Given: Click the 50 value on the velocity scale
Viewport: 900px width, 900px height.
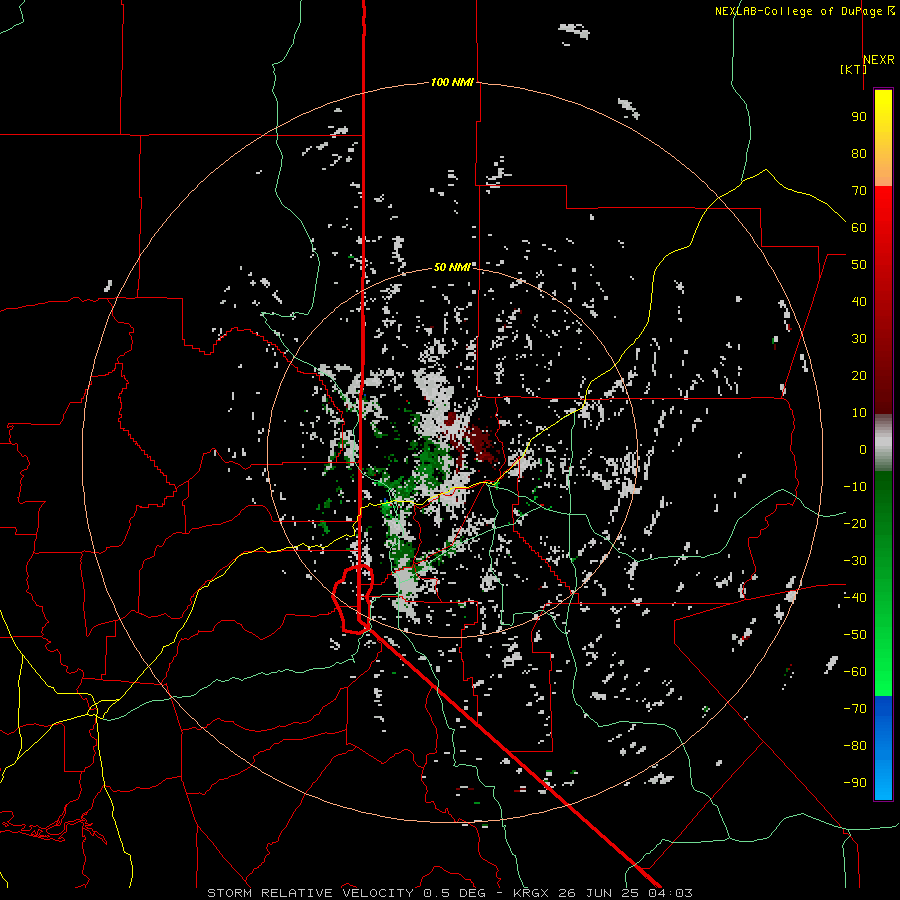Looking at the screenshot, I should click(x=859, y=265).
